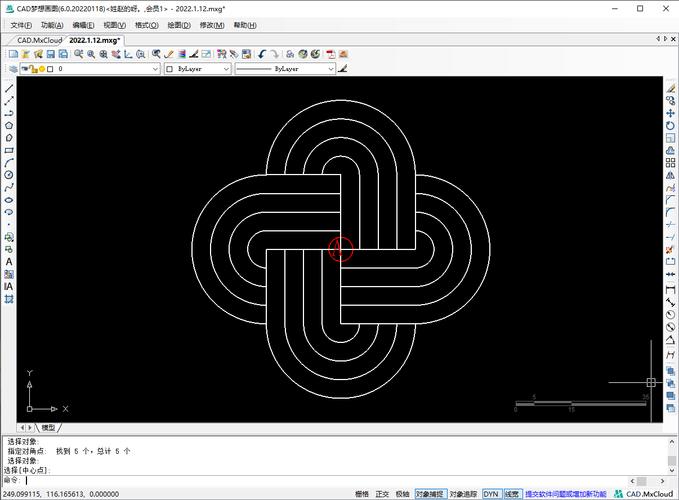Viewport: 679px width, 500px height.
Task: Open the layer manager icon
Action: coord(12,70)
